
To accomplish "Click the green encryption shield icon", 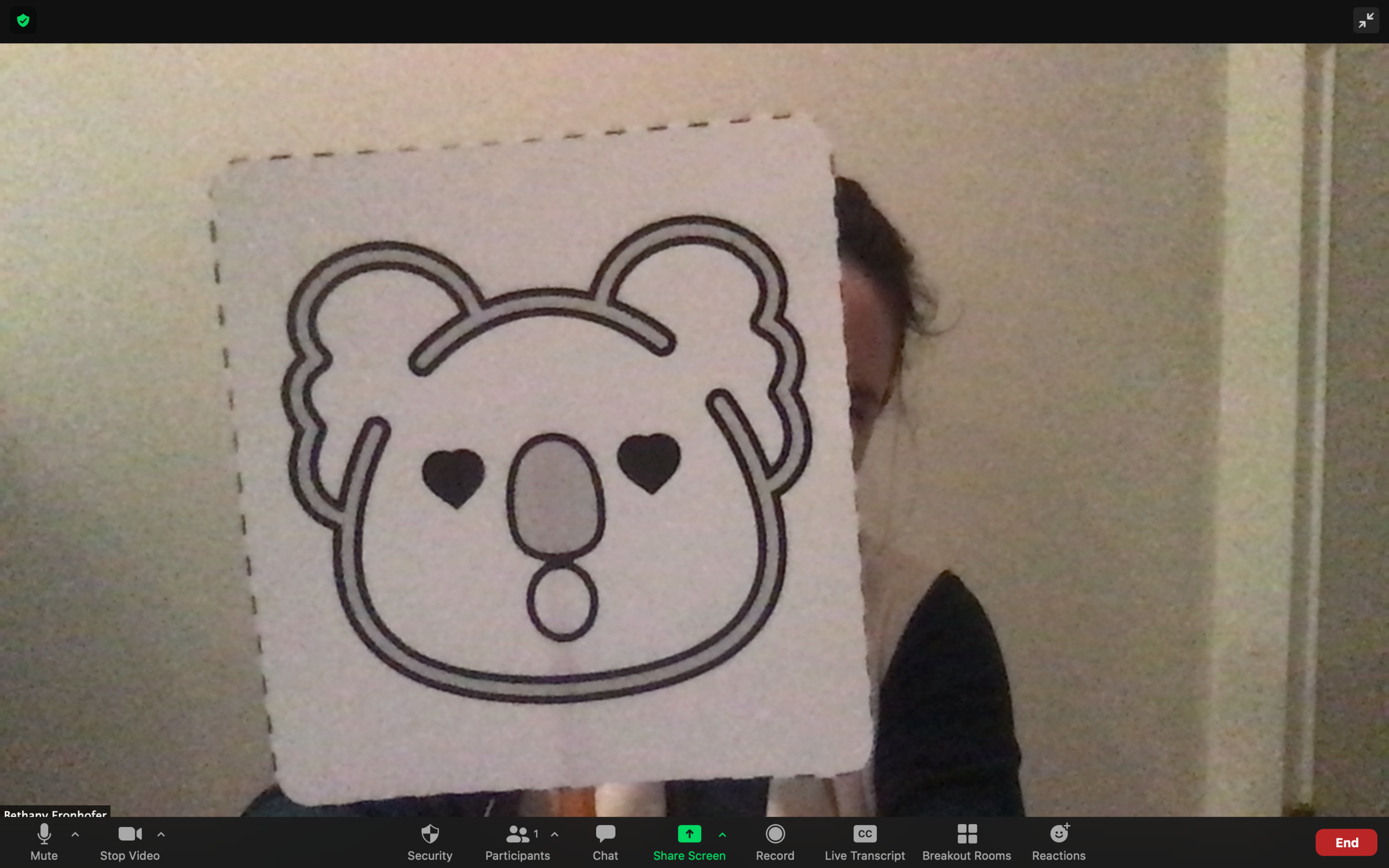I will click(23, 21).
